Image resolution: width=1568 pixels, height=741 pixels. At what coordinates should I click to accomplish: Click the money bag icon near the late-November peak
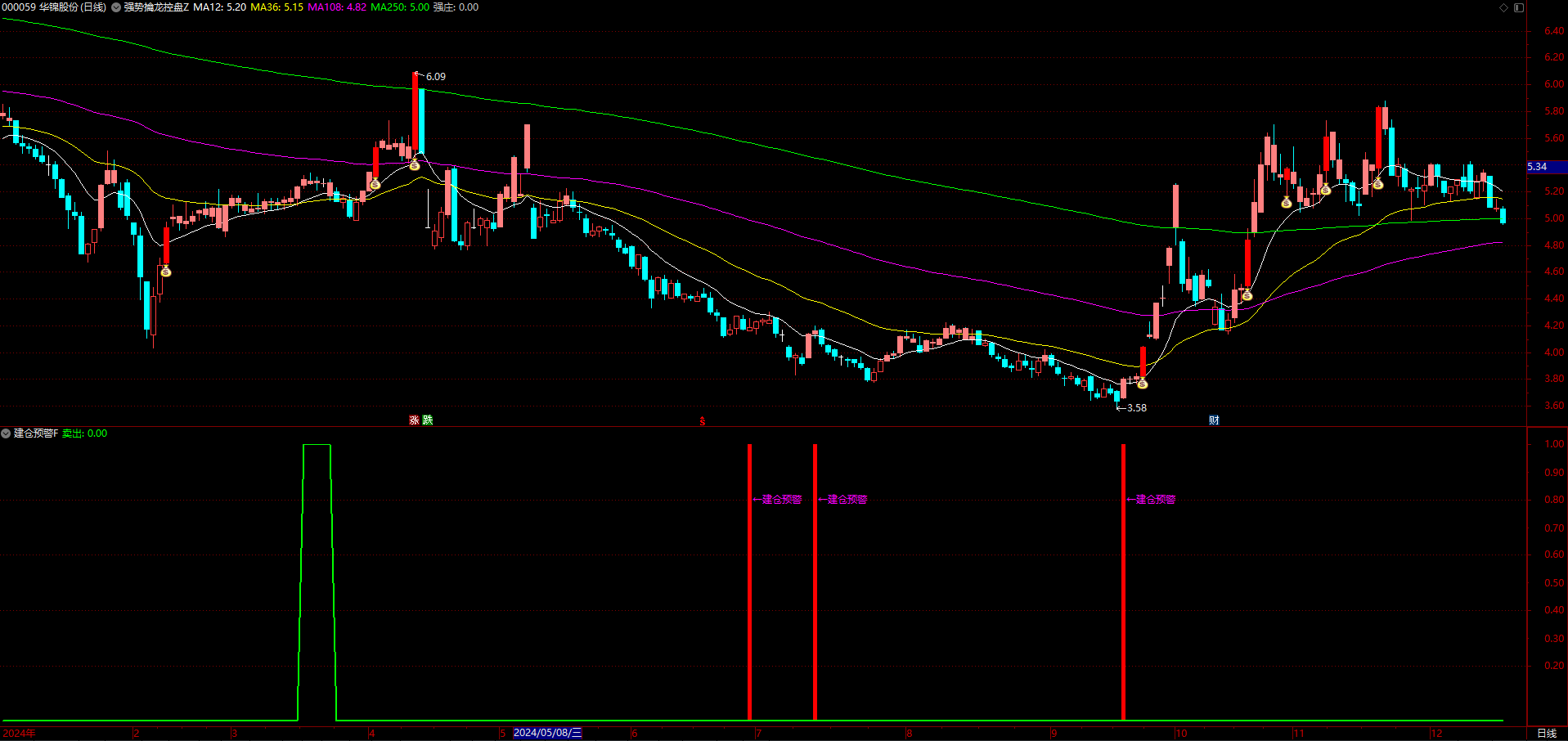pos(1378,183)
